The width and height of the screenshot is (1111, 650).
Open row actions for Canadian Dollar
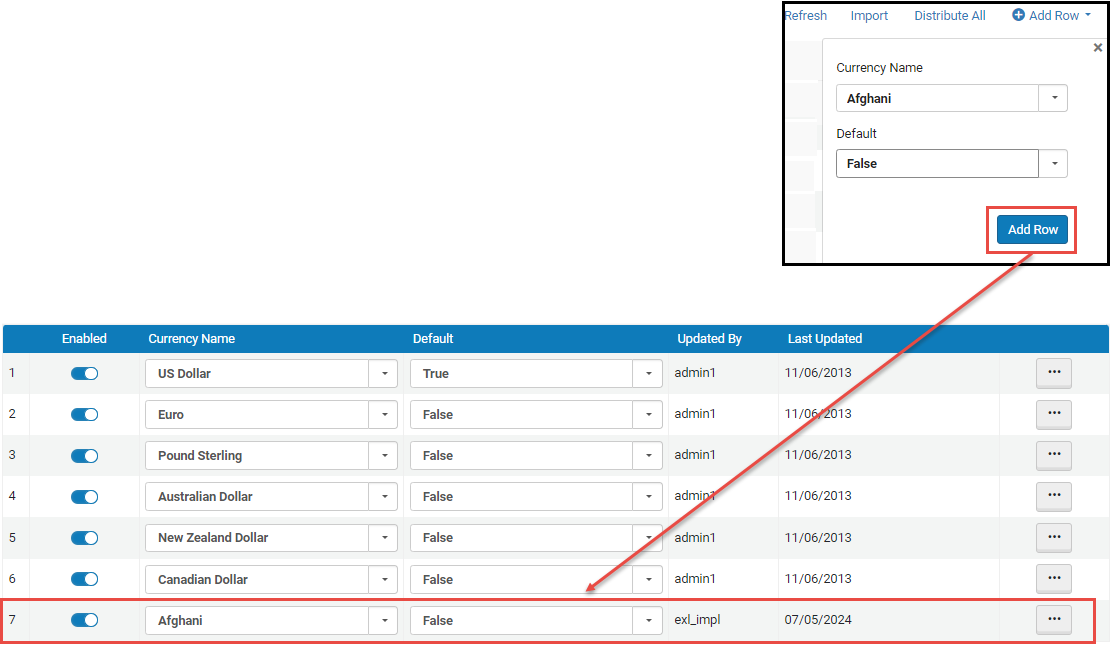click(x=1053, y=578)
